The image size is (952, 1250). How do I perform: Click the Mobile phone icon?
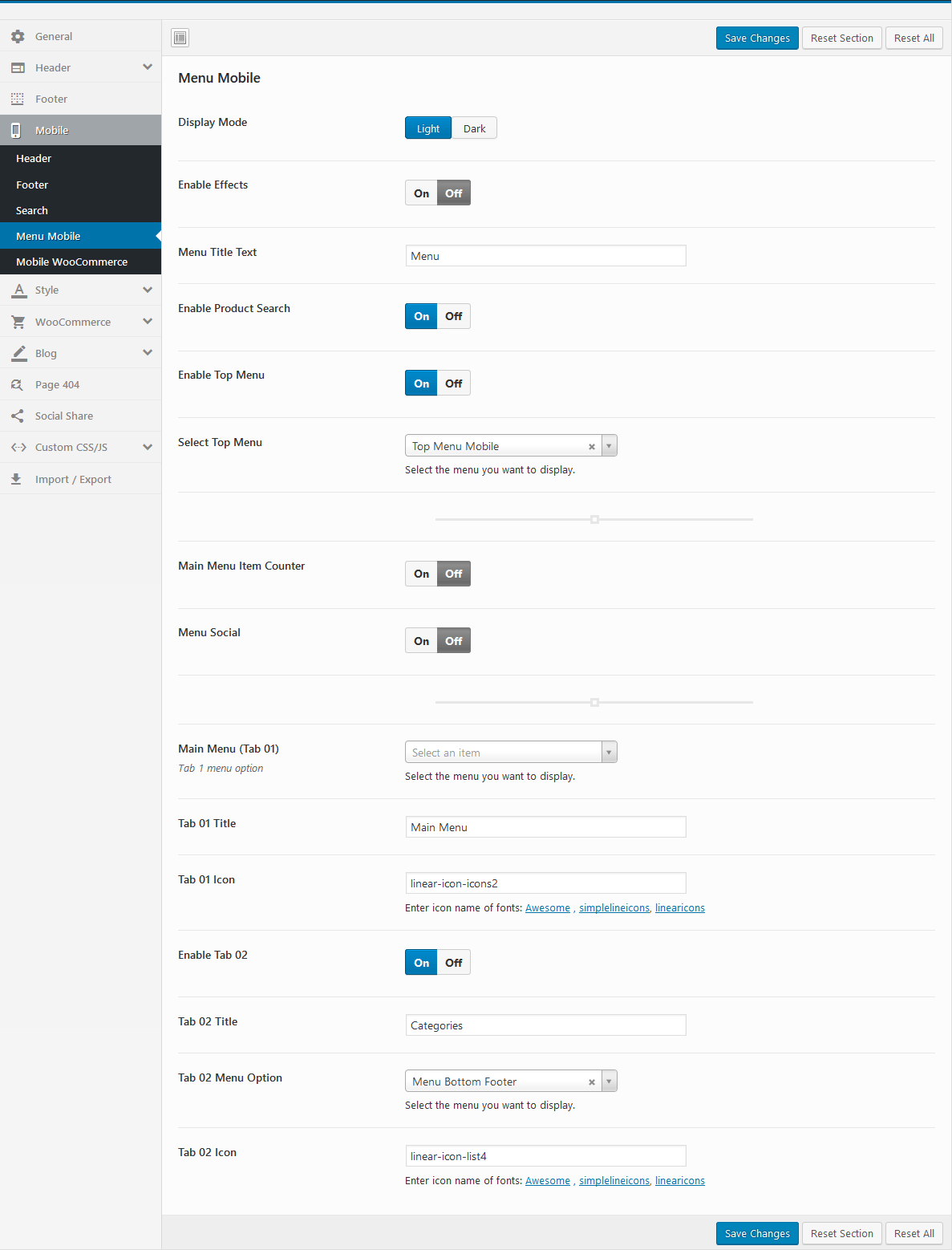[x=16, y=130]
